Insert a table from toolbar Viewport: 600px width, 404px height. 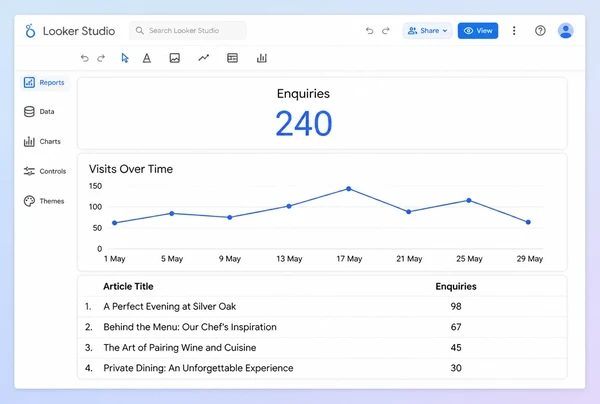point(232,58)
